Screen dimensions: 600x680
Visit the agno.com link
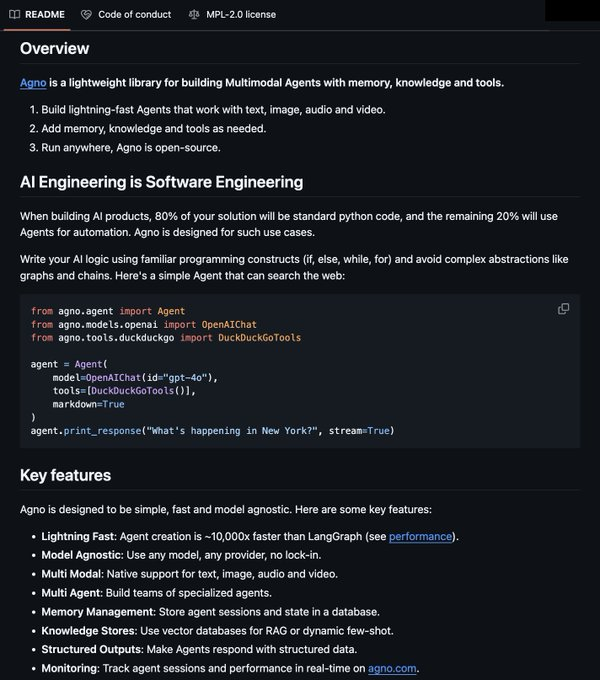(x=391, y=669)
